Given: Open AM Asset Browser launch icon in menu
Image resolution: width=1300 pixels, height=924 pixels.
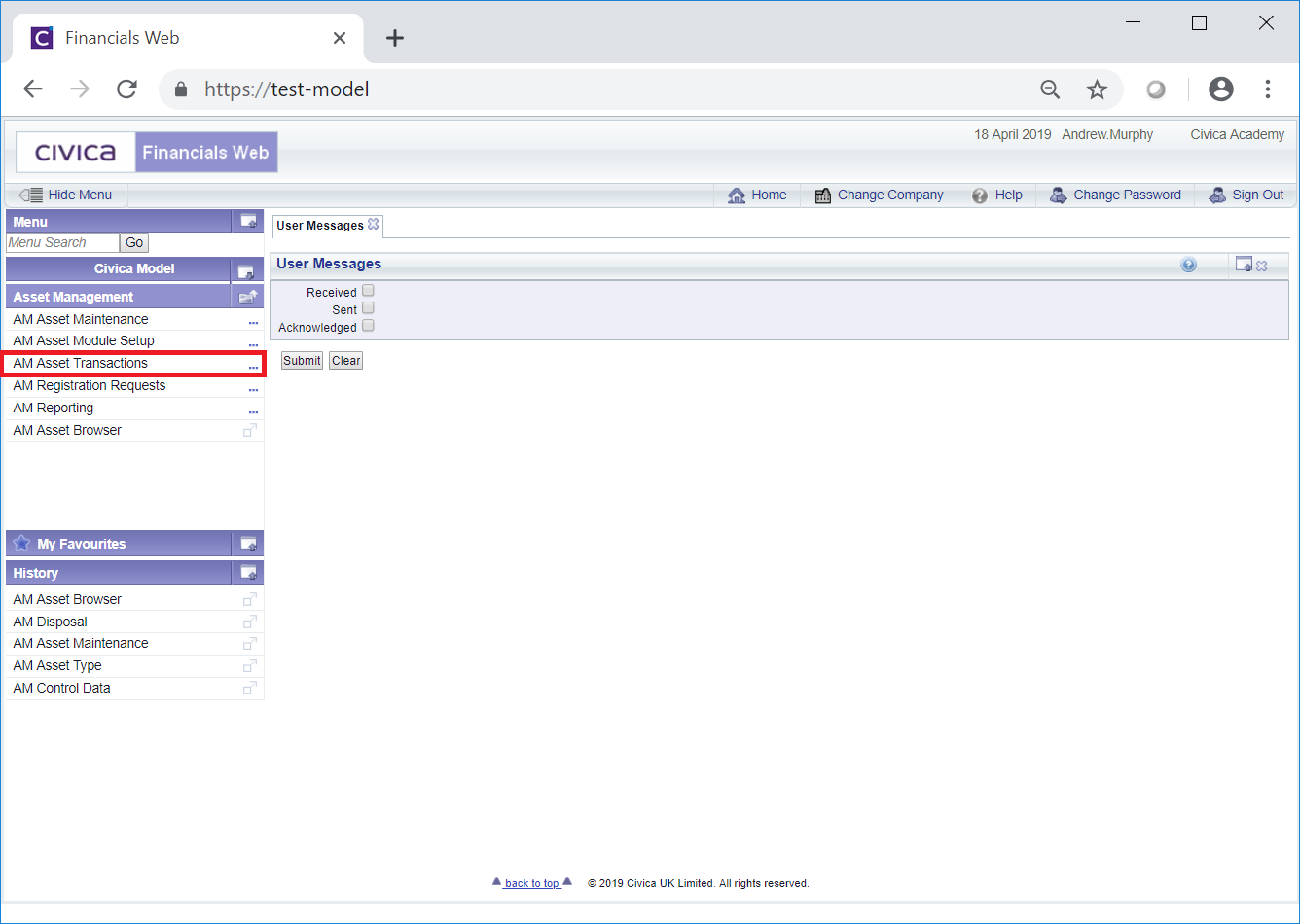Looking at the screenshot, I should coord(250,430).
